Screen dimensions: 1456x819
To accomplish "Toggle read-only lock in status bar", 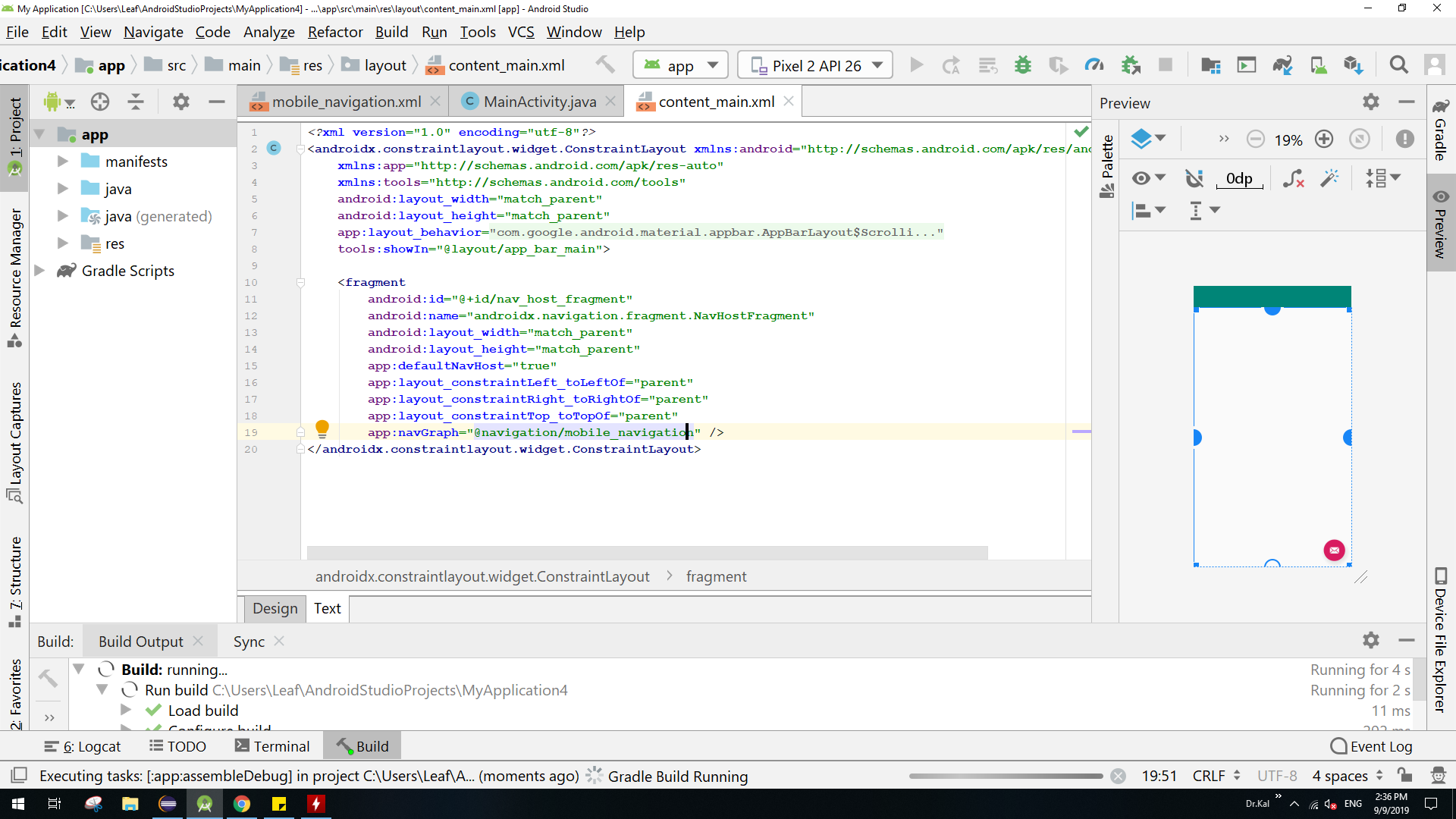I will click(1405, 775).
